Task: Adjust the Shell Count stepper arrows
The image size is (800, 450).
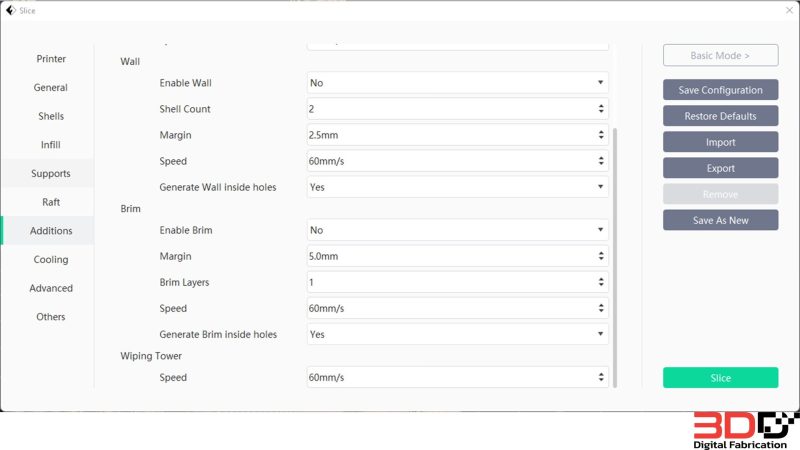Action: tap(601, 109)
